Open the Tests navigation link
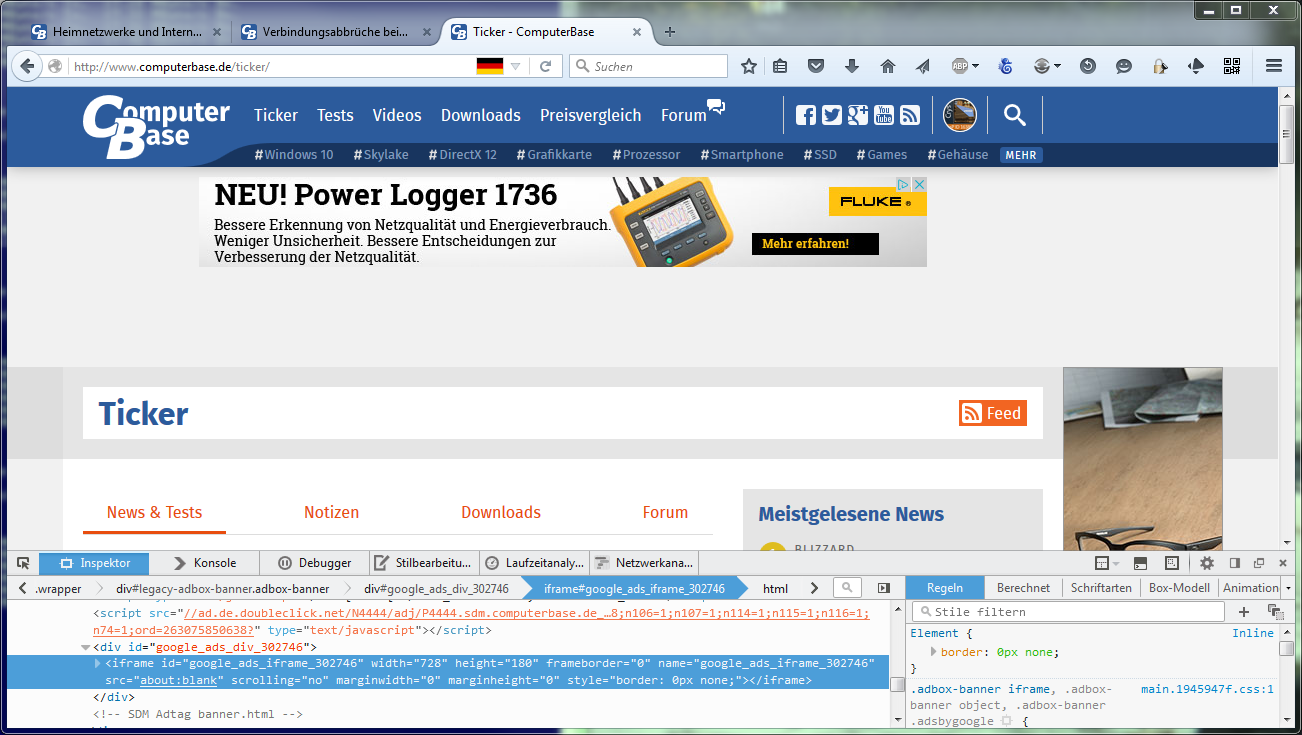Image resolution: width=1302 pixels, height=735 pixels. [335, 115]
